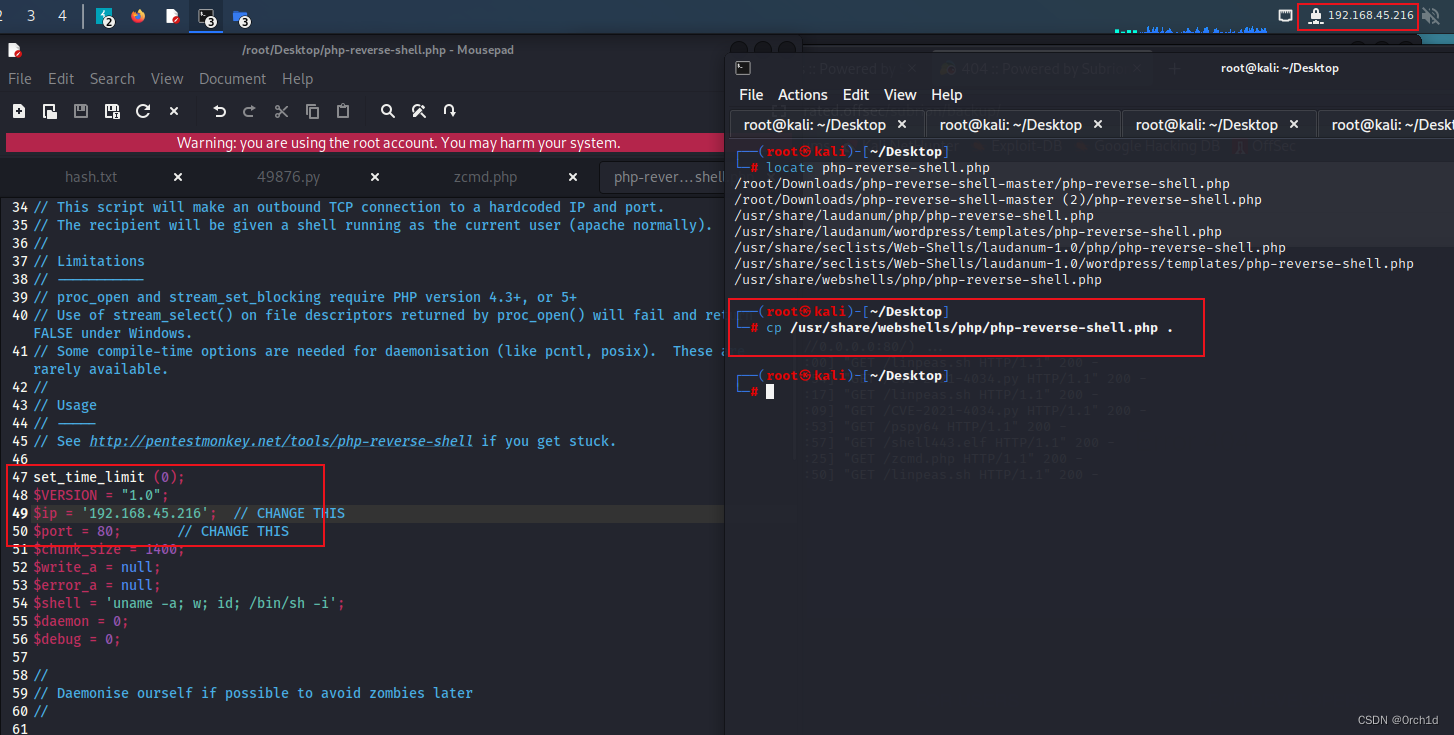Viewport: 1454px width, 735px height.
Task: Click the cp /usr/share/webshells command line
Action: (x=969, y=328)
